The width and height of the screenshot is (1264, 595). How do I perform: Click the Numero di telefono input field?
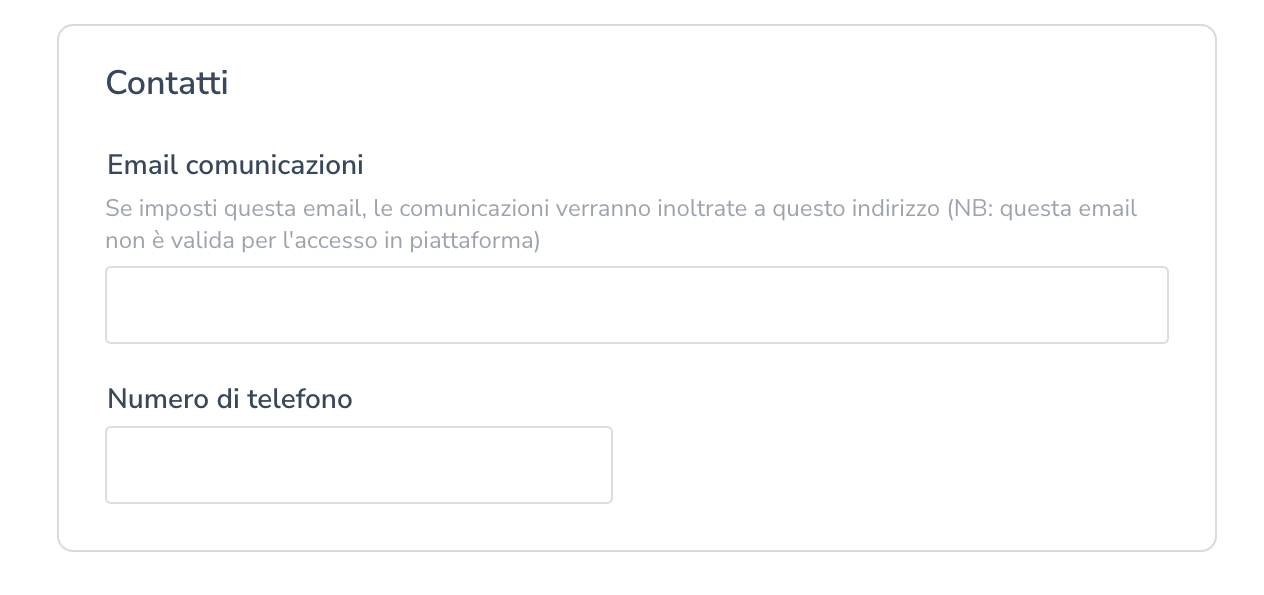[358, 465]
